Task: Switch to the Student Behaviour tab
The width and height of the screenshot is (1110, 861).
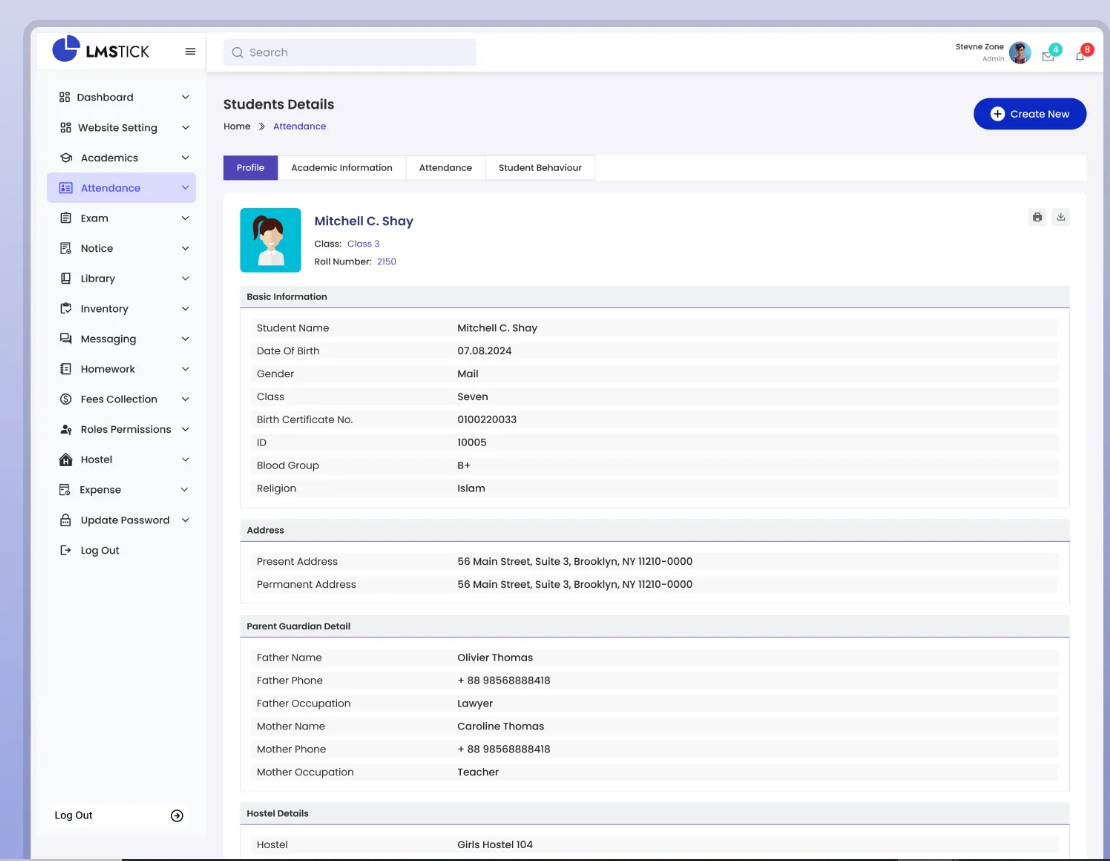Action: (540, 168)
